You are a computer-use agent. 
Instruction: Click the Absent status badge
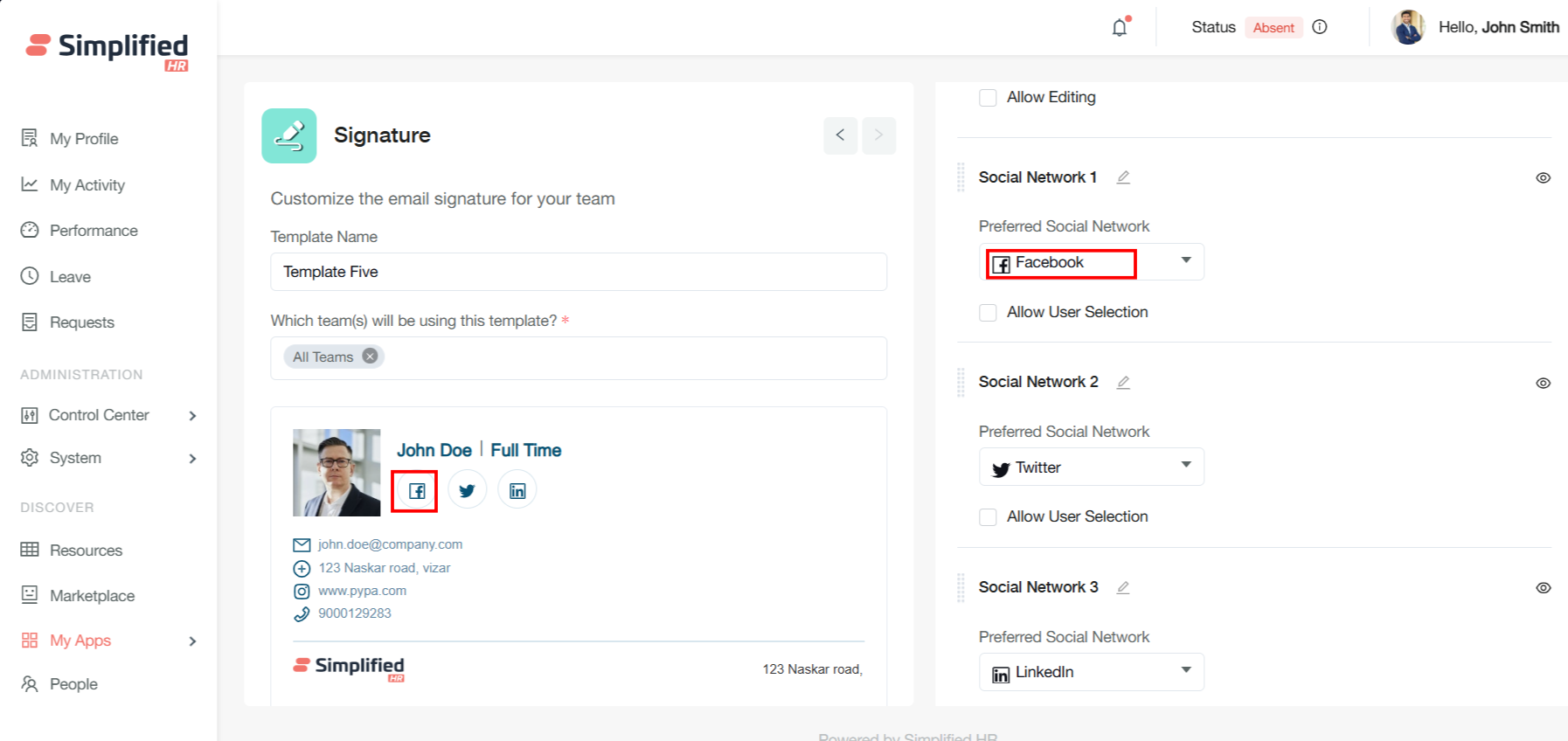pos(1273,28)
